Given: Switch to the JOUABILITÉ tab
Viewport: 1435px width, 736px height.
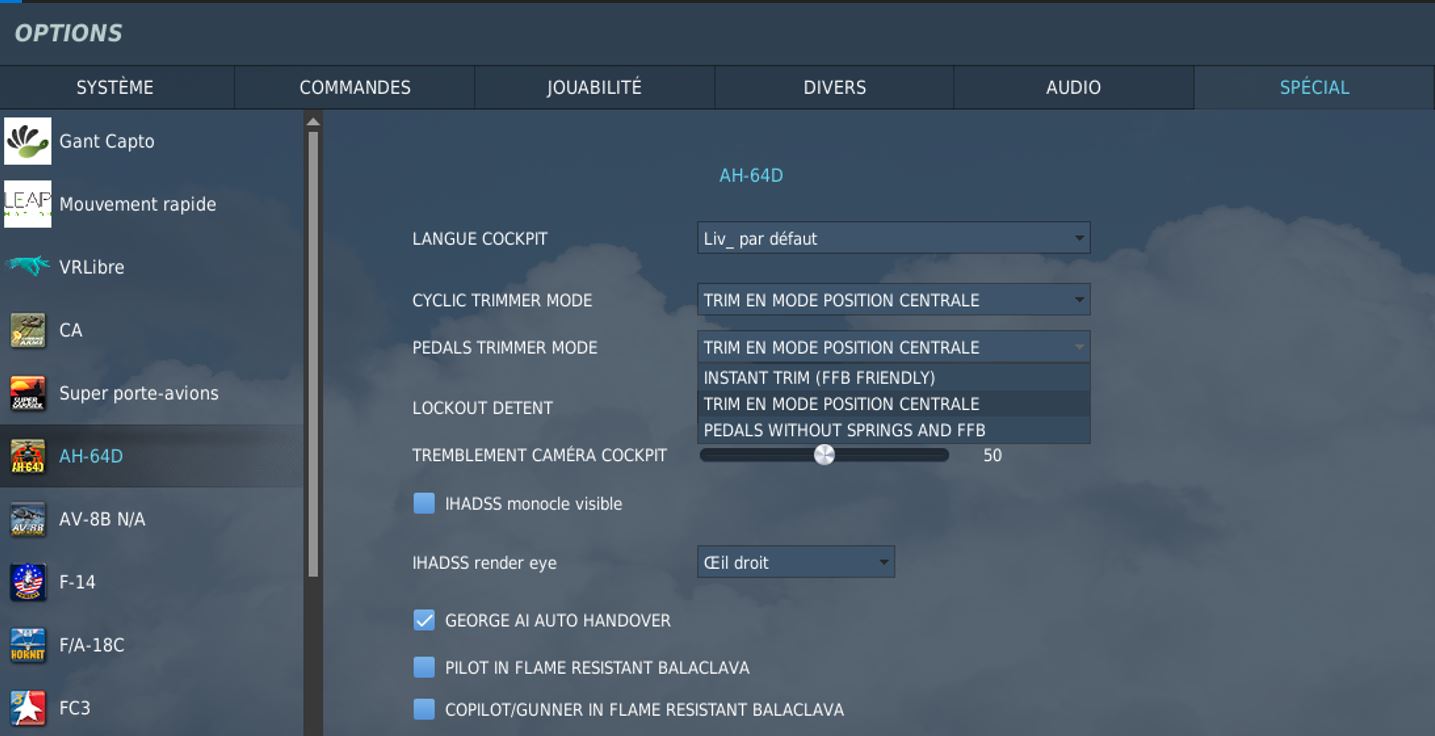Looking at the screenshot, I should pyautogui.click(x=594, y=87).
